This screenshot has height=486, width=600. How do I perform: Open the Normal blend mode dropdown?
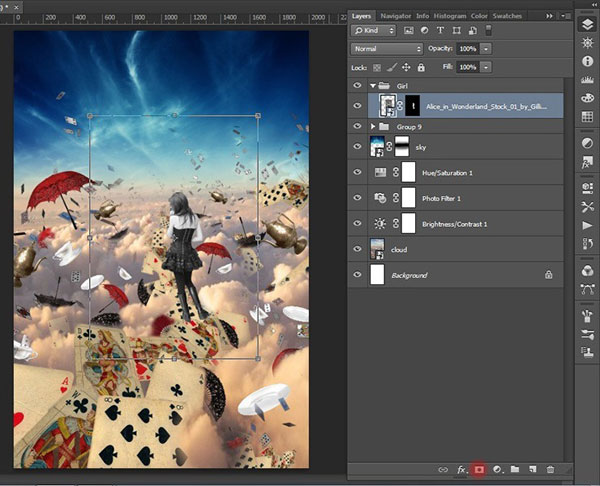[386, 49]
